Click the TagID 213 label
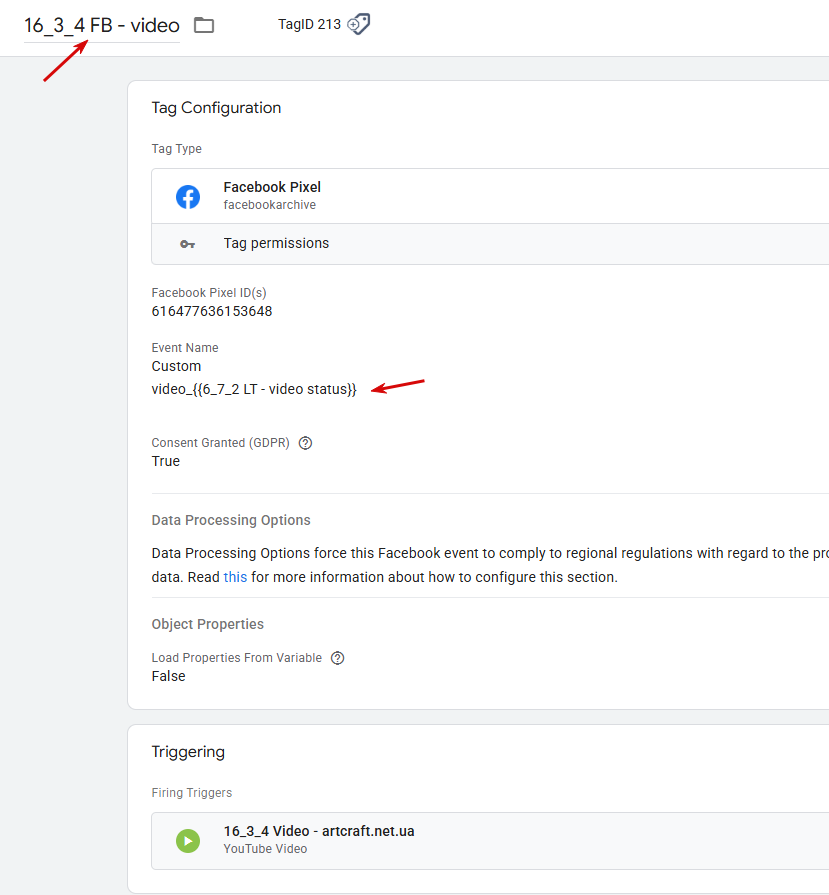 [309, 25]
